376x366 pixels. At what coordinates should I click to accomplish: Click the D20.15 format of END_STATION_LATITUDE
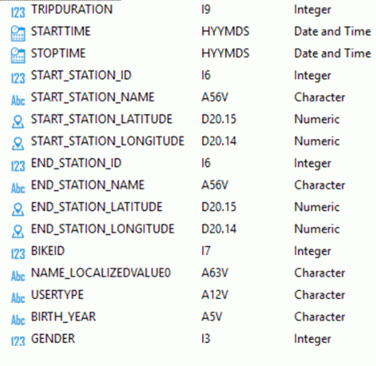coord(219,207)
